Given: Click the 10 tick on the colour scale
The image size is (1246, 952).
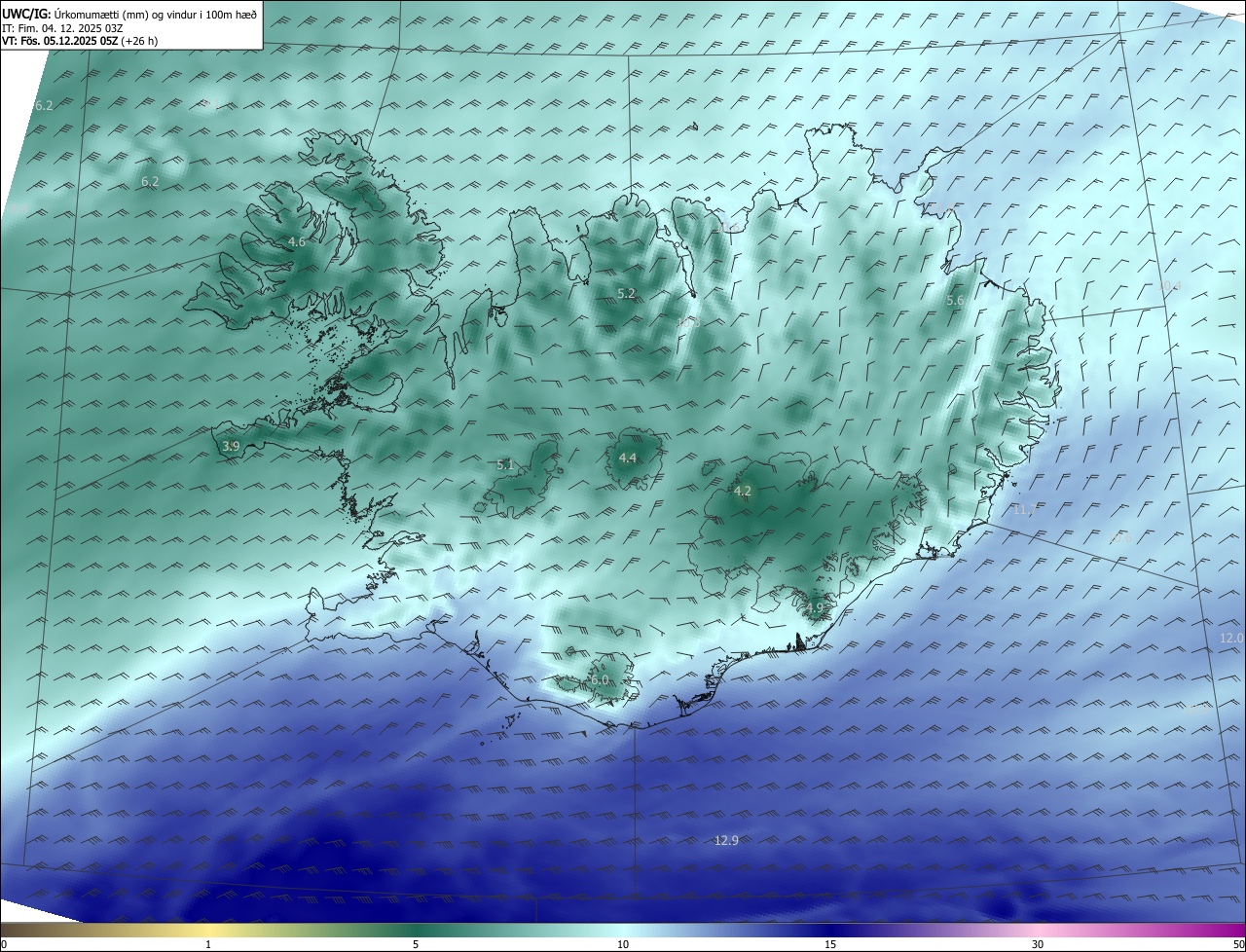Looking at the screenshot, I should click(623, 944).
